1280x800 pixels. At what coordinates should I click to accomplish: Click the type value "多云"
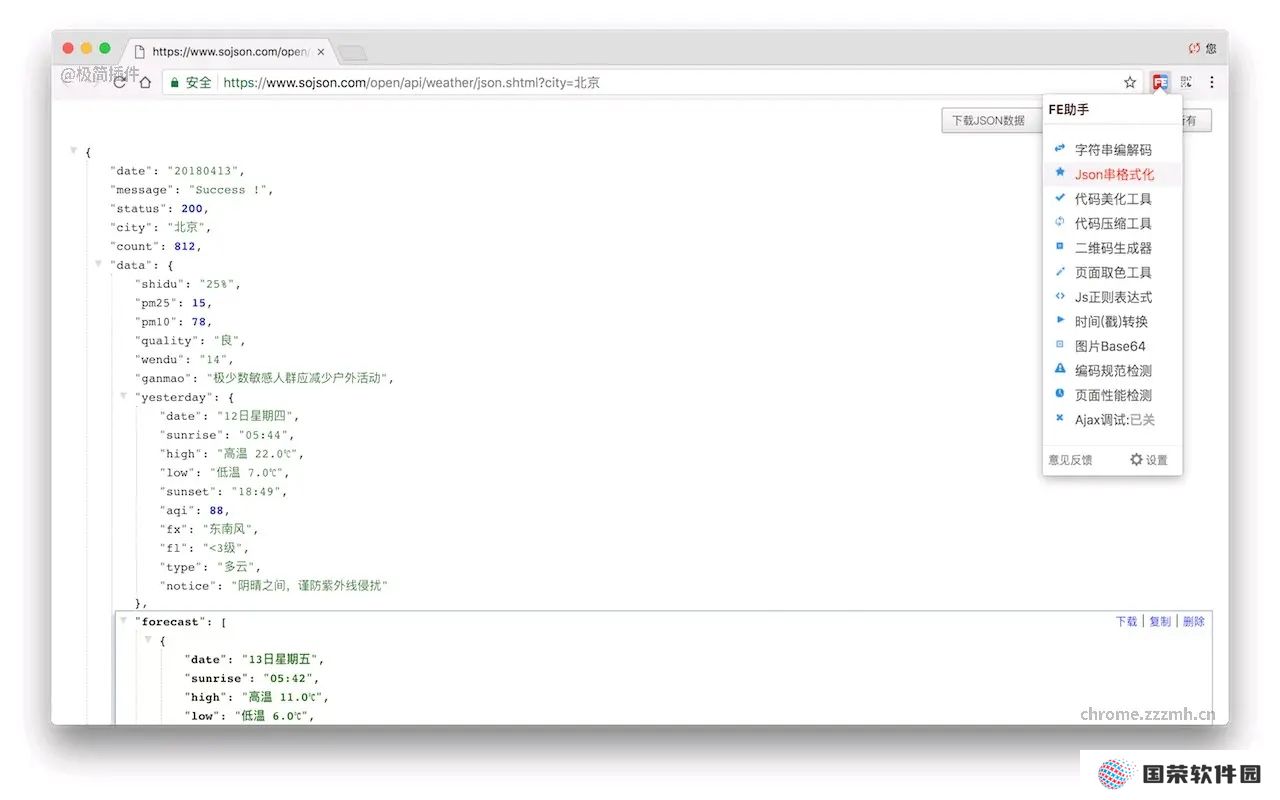236,567
